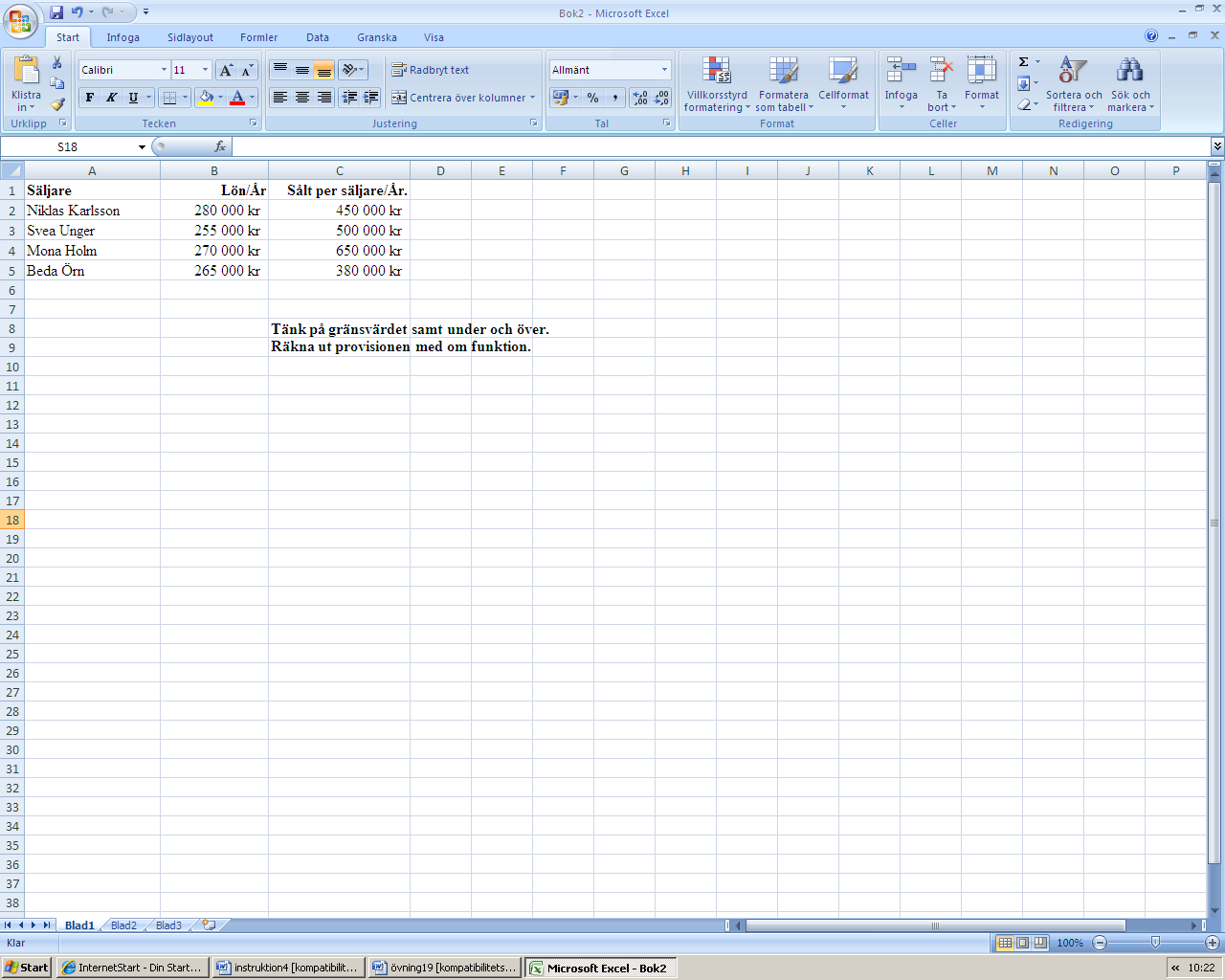Viewport: 1225px width, 980px height.
Task: Switch to page layout view
Action: click(1022, 943)
